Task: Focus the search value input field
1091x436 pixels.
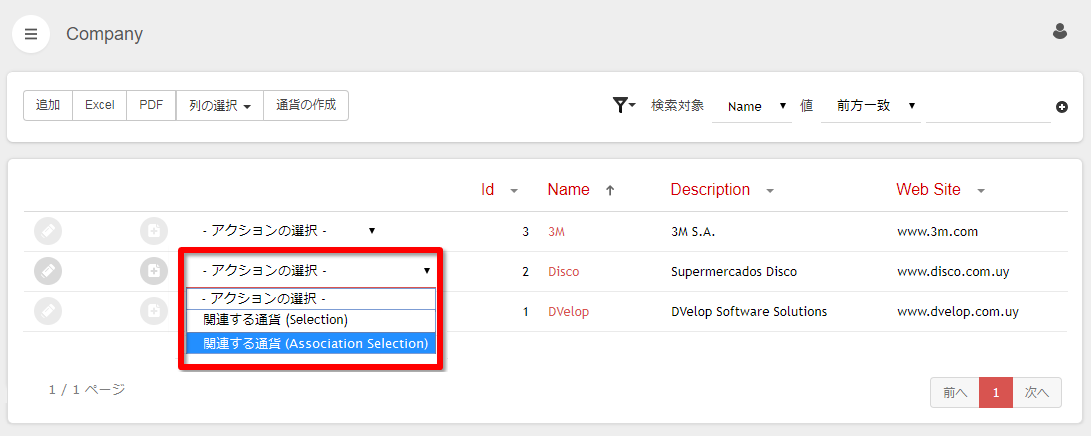Action: click(x=988, y=107)
